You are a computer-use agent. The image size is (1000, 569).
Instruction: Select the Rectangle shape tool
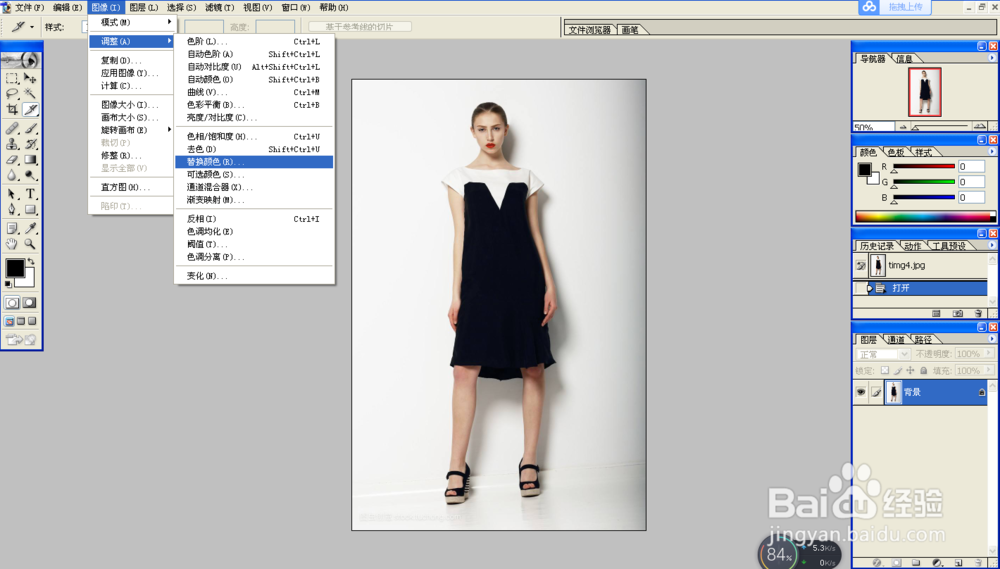(30, 209)
